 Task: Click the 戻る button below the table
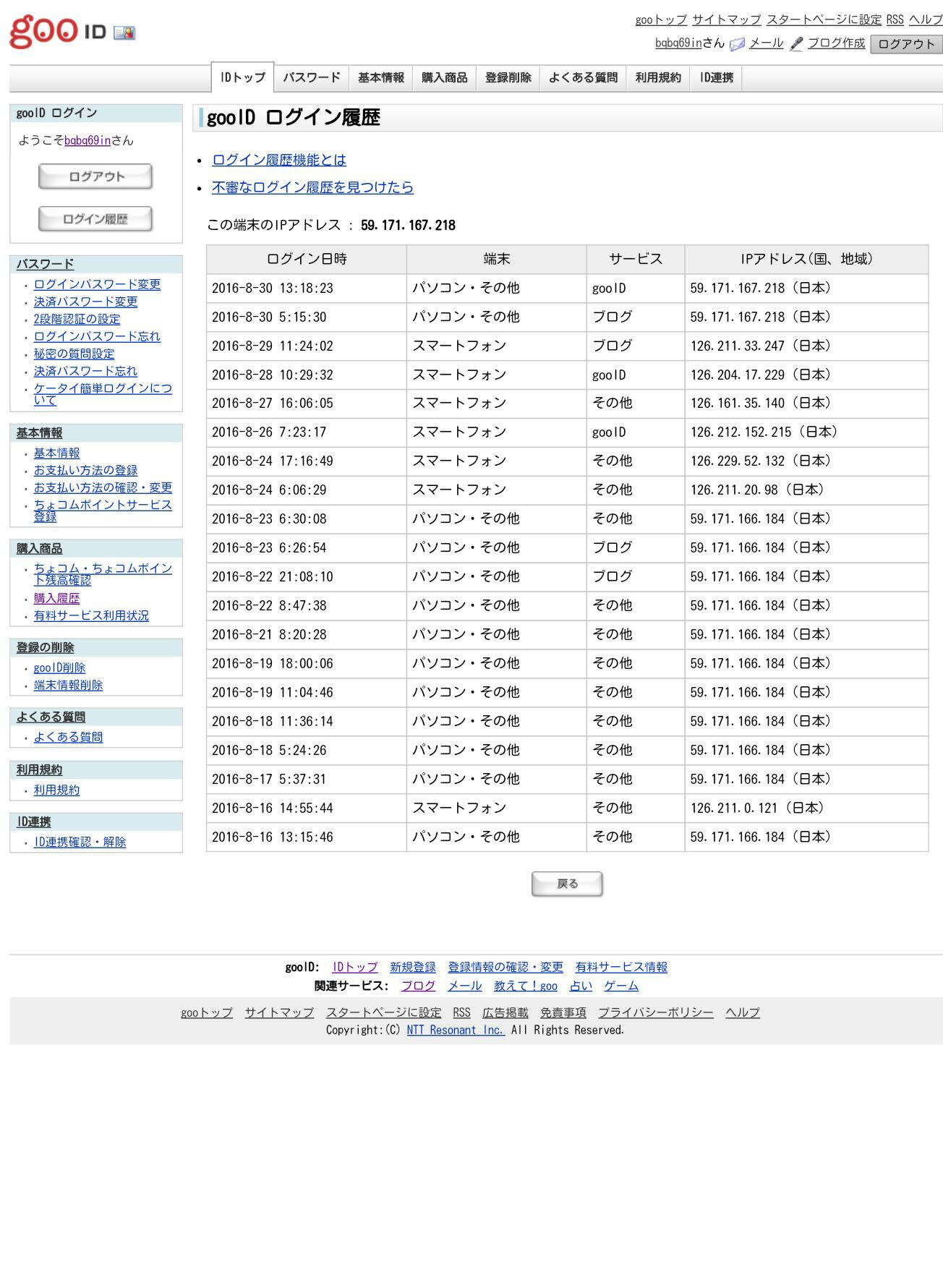[567, 884]
